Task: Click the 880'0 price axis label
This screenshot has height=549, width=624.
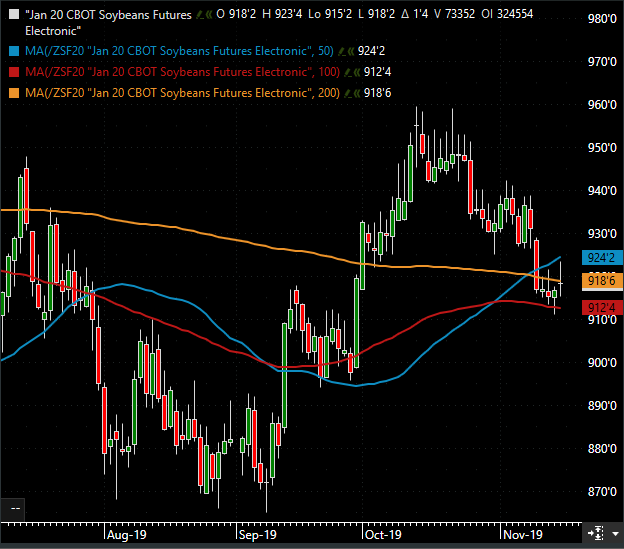Action: [x=602, y=449]
